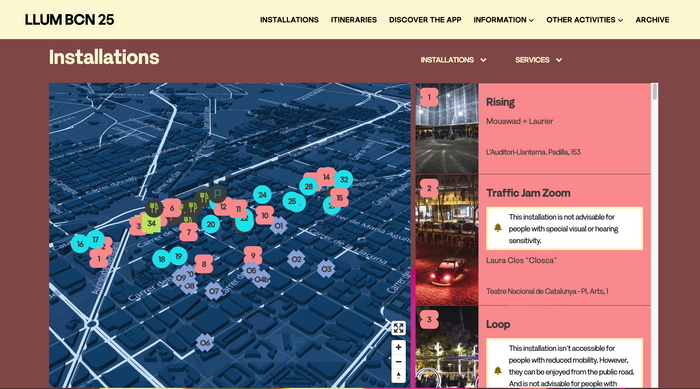Select cyan map marker 32

pyautogui.click(x=344, y=180)
